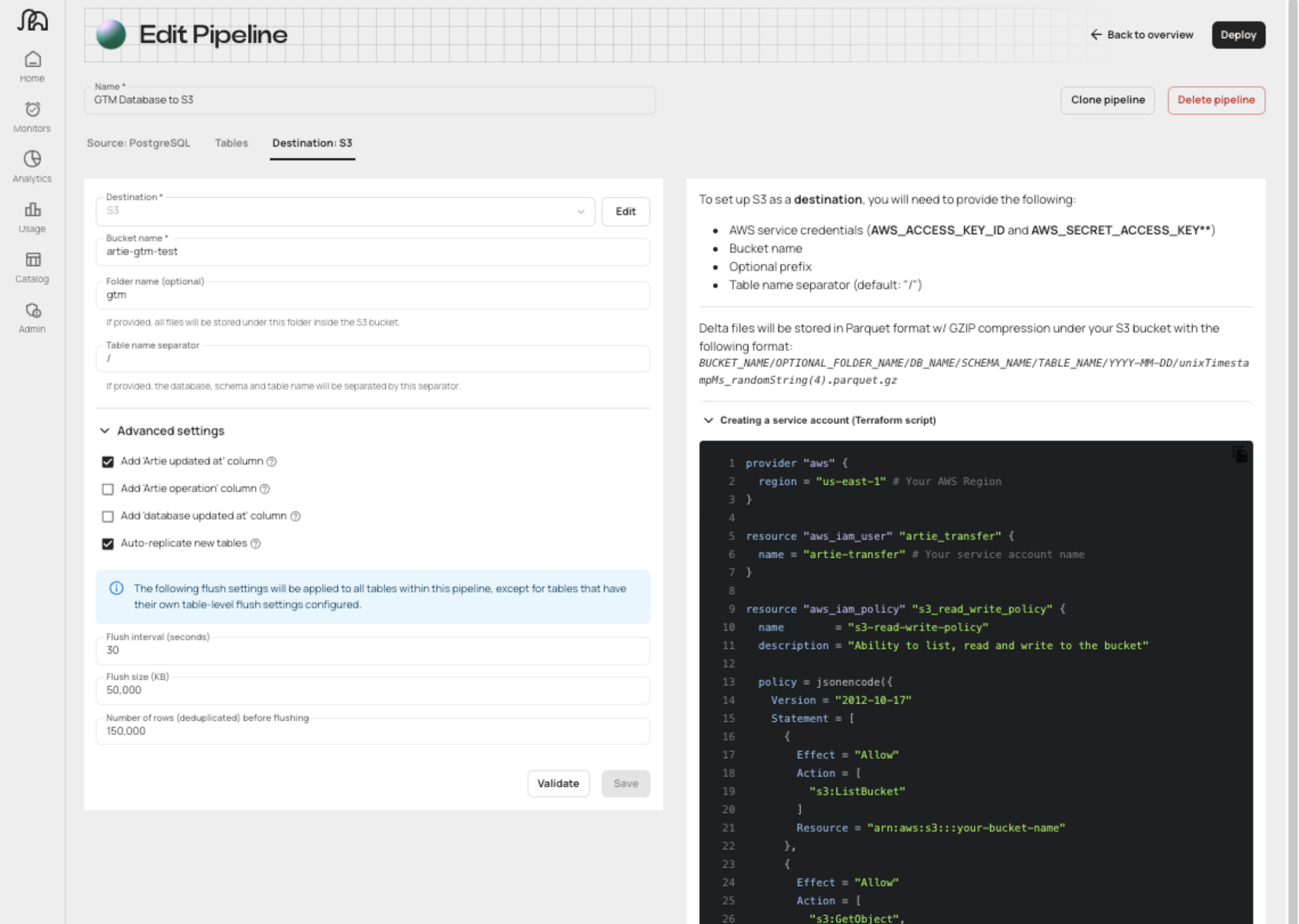Switch to Source: PostgreSQL tab
Screen dimensions: 1299x924
[138, 143]
